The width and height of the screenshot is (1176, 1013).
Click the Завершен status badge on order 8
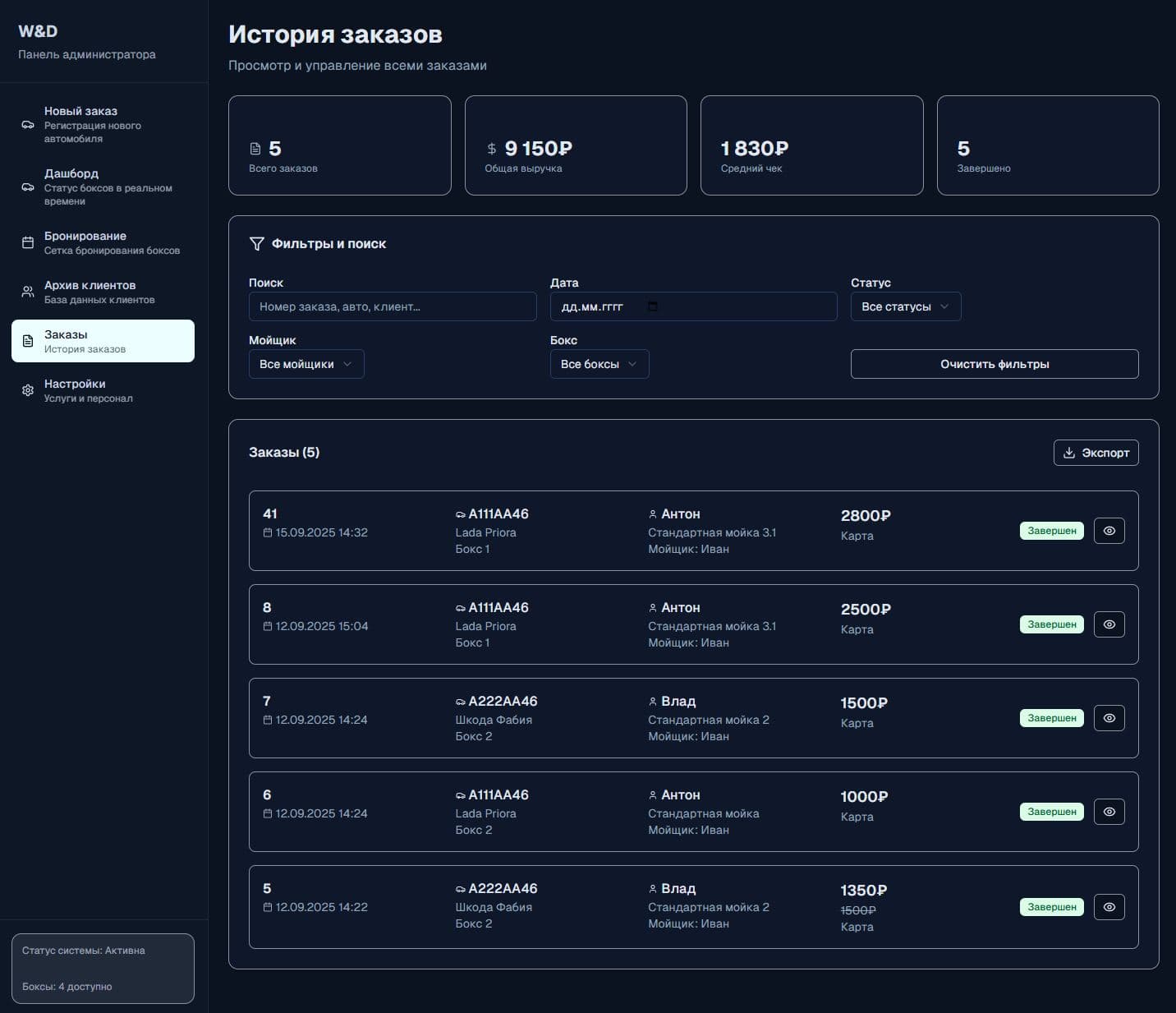pyautogui.click(x=1051, y=624)
